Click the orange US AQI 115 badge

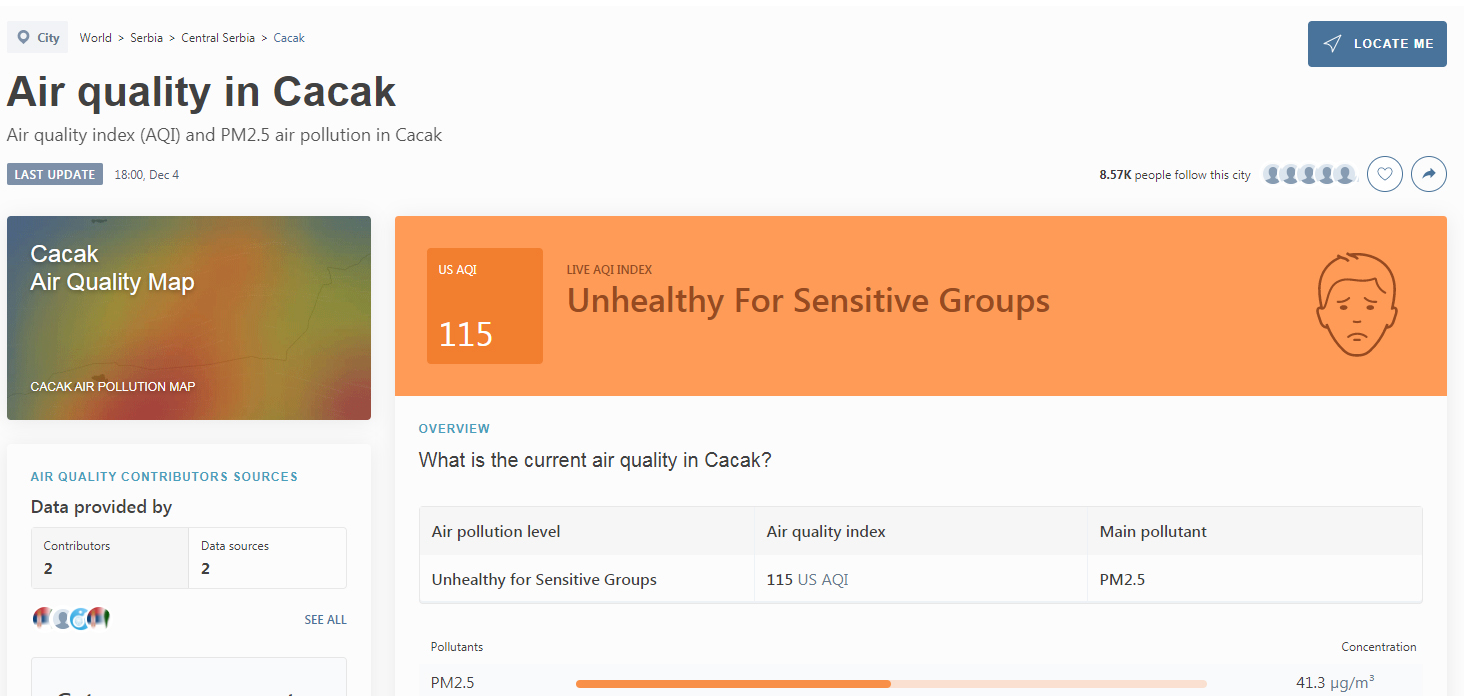(485, 306)
